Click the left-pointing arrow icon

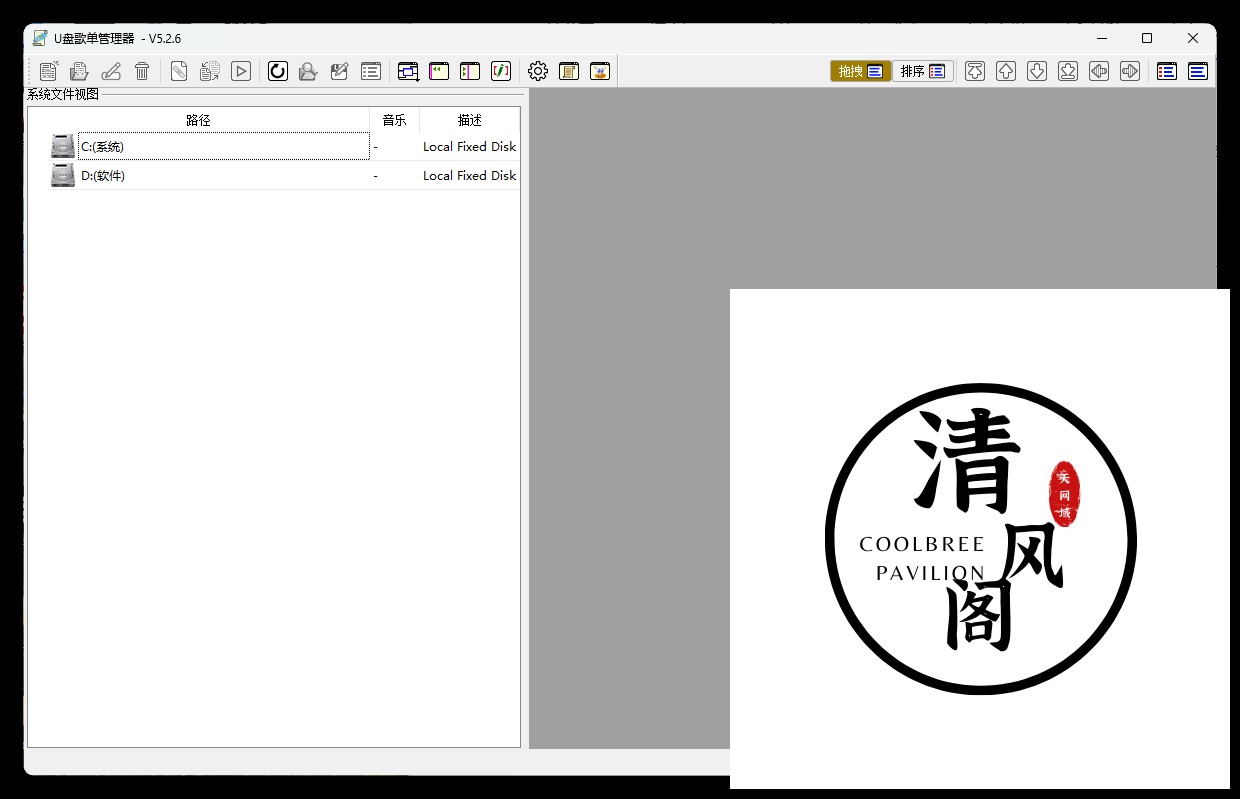(x=1099, y=71)
